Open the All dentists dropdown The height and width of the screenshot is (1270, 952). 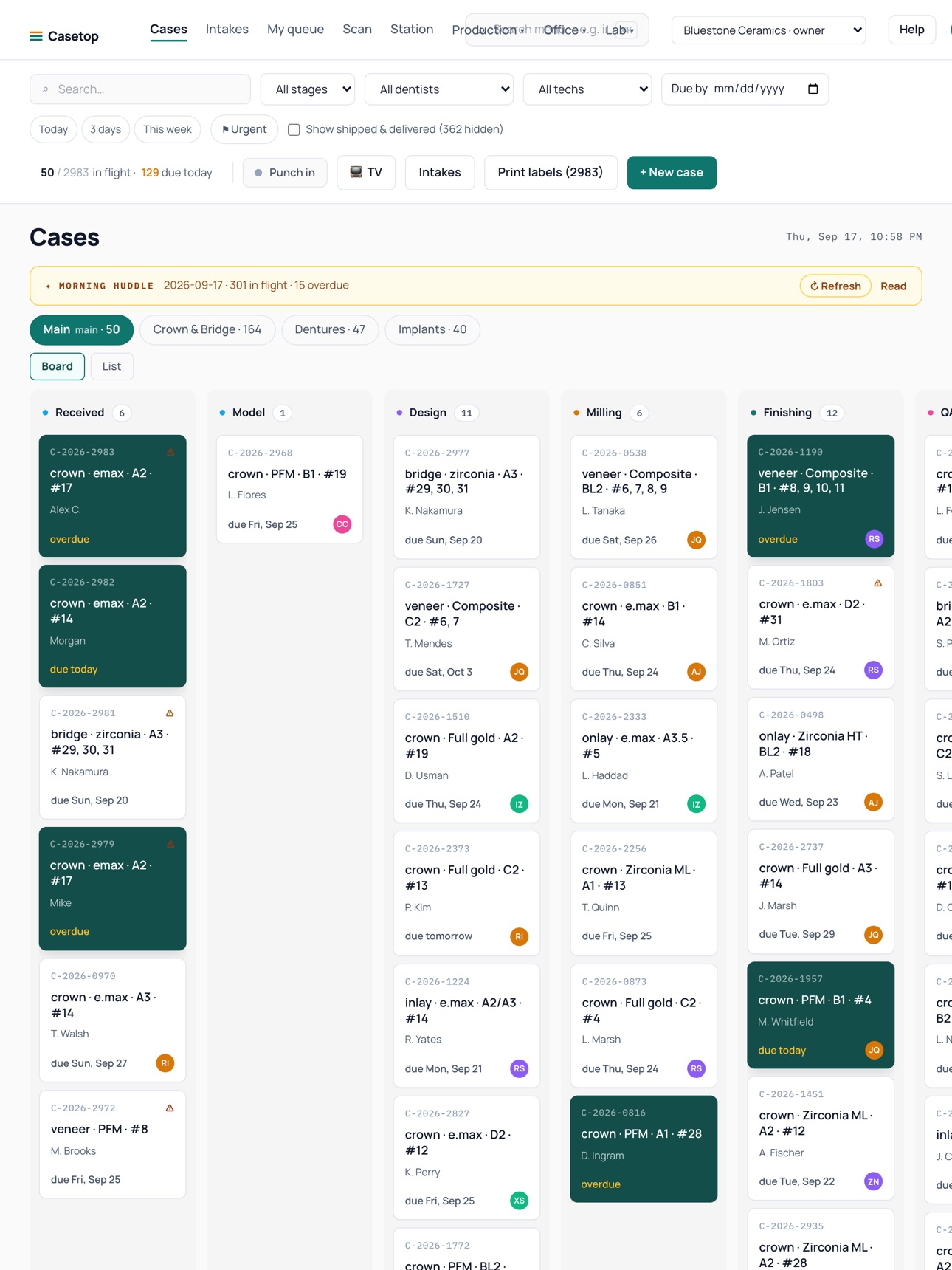pos(439,89)
